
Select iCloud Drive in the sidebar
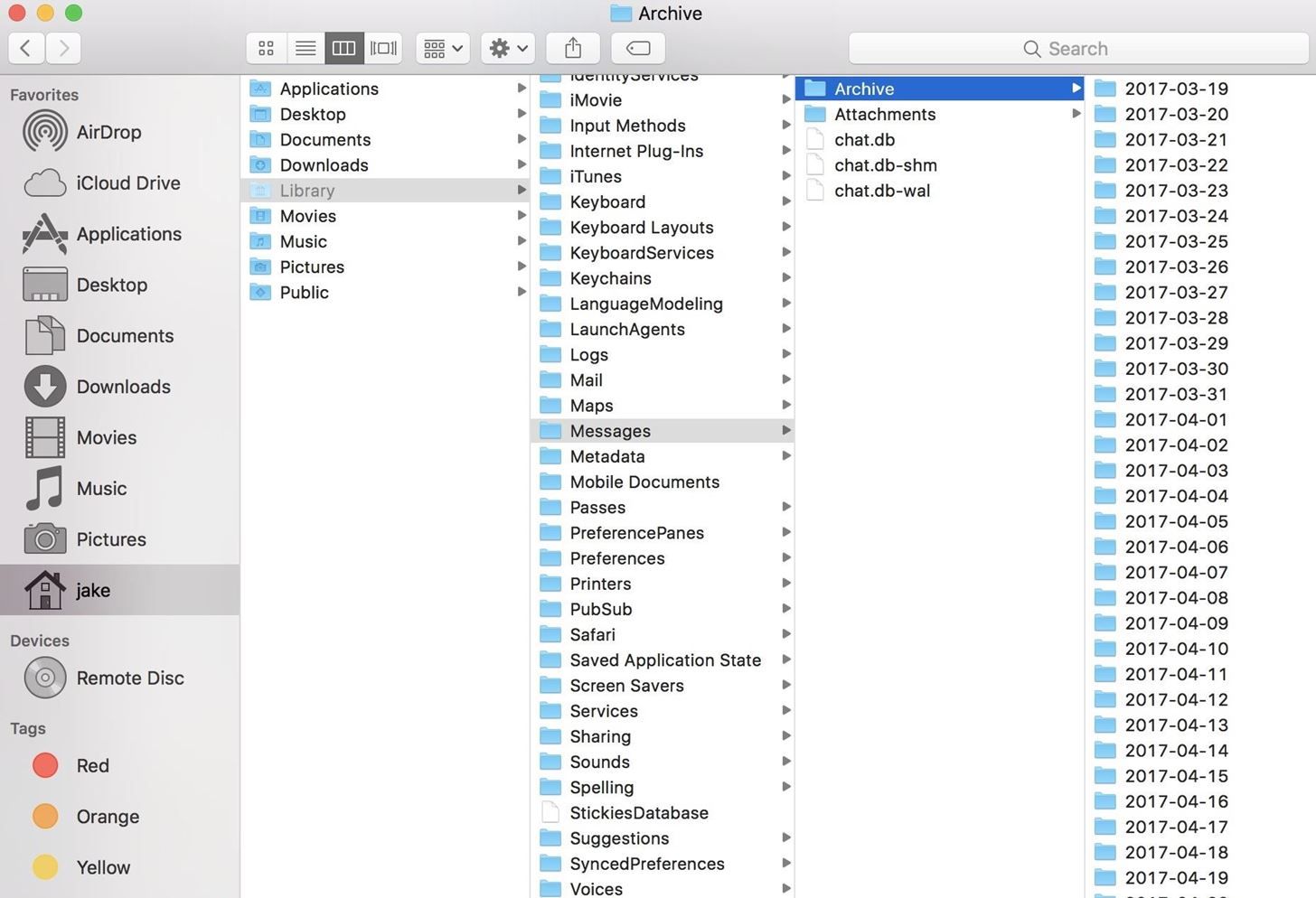(127, 183)
